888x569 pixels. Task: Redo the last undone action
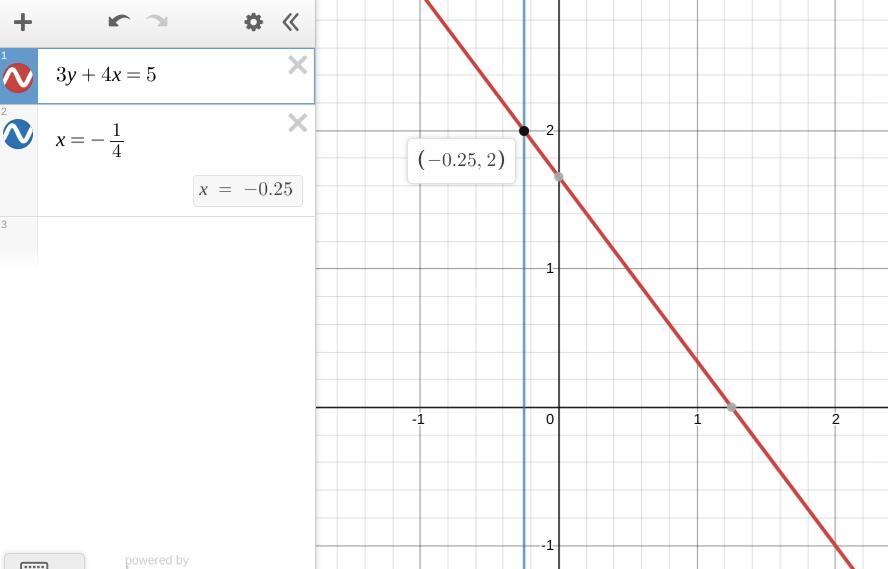tap(157, 22)
